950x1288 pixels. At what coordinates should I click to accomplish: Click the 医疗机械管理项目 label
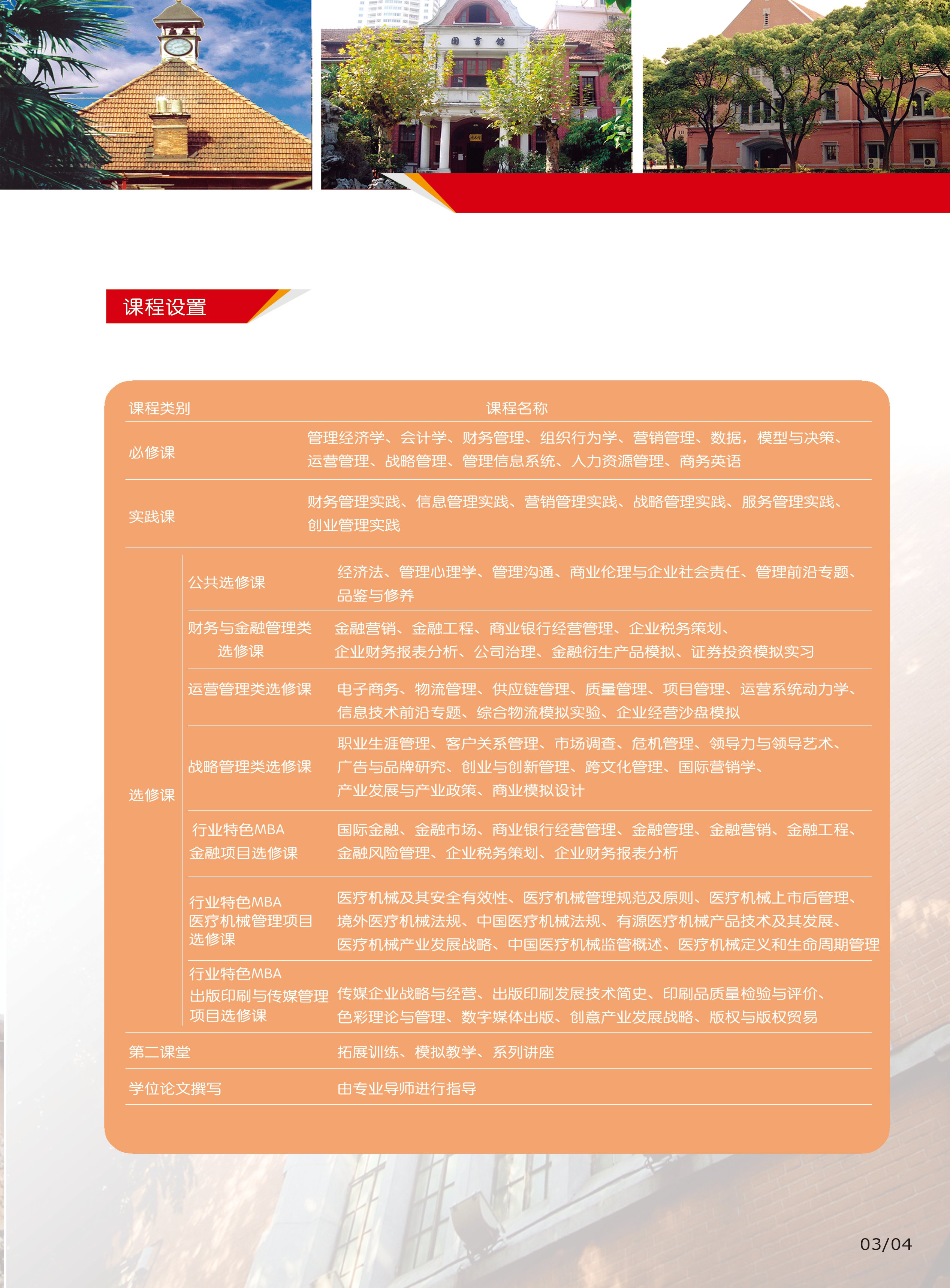pyautogui.click(x=251, y=921)
